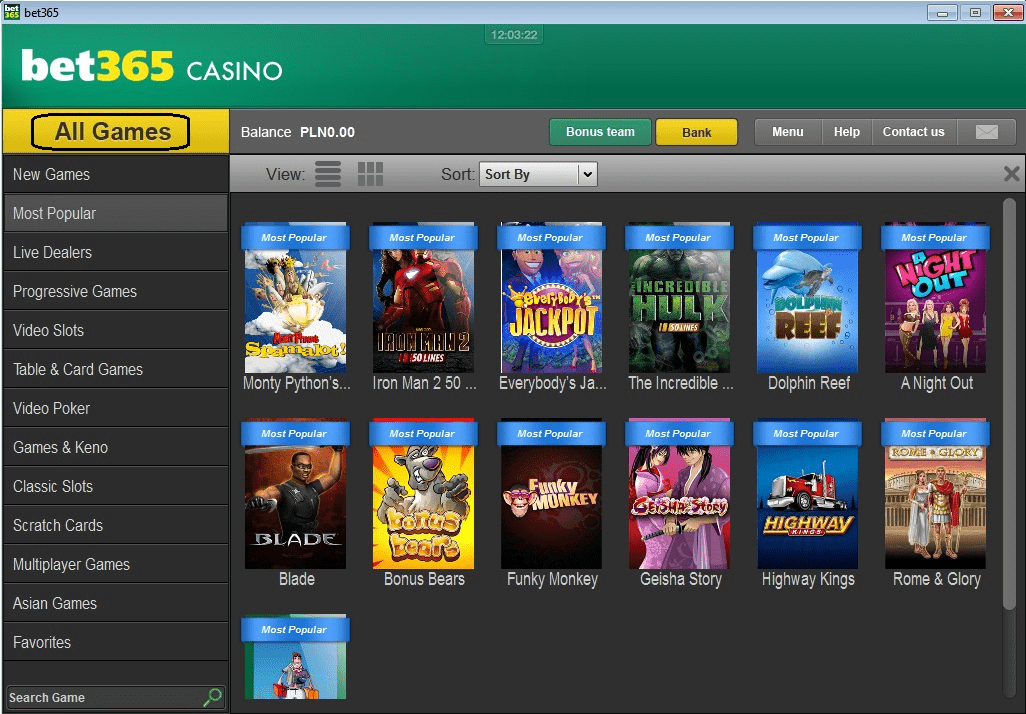Viewport: 1026px width, 714px height.
Task: Launch the Dolphin Reef game
Action: 807,300
